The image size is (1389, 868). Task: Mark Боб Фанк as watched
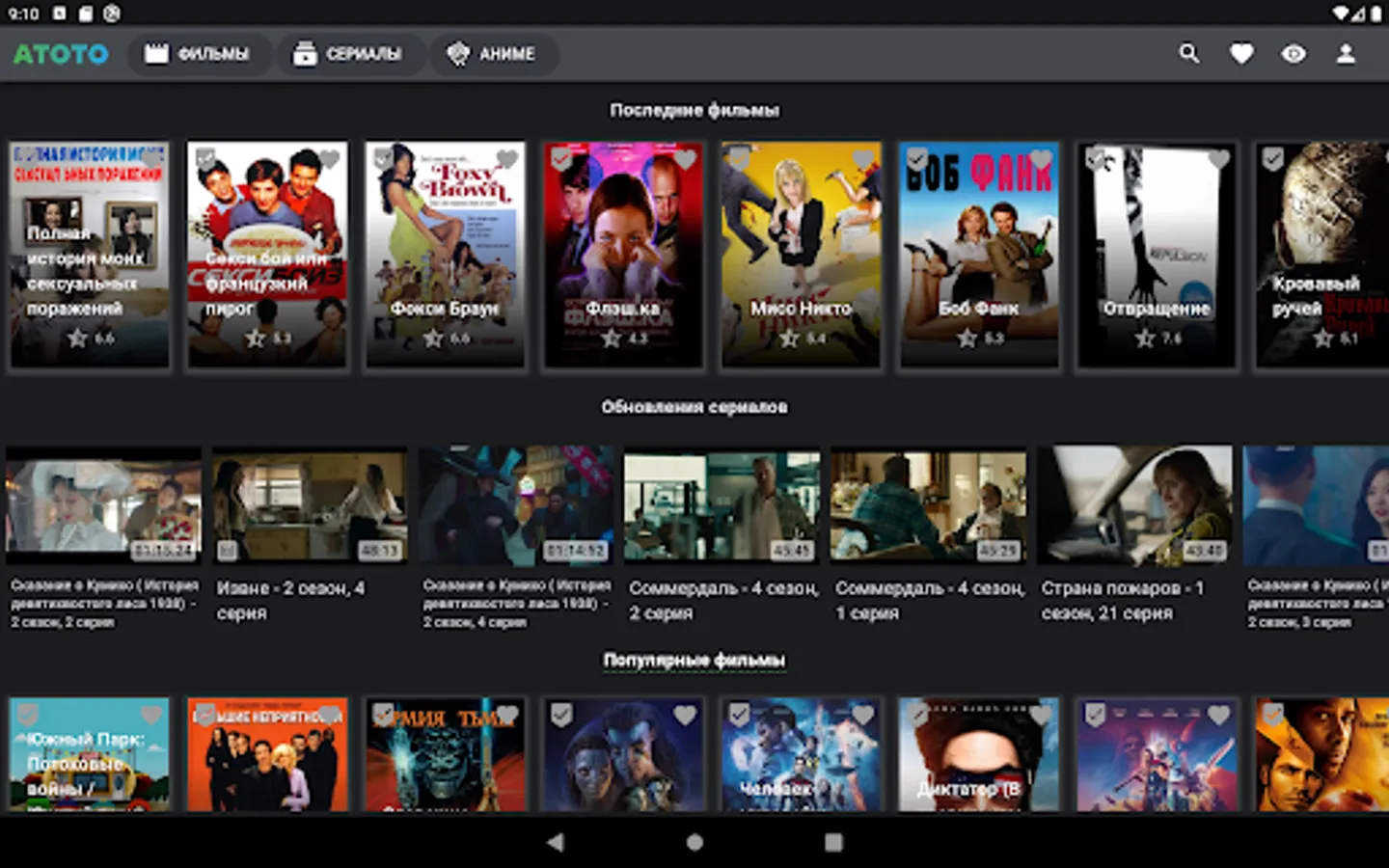click(916, 159)
